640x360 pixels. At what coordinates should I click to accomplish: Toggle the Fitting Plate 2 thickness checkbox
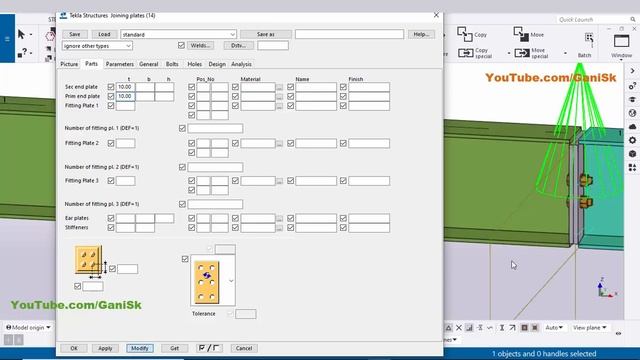point(111,143)
